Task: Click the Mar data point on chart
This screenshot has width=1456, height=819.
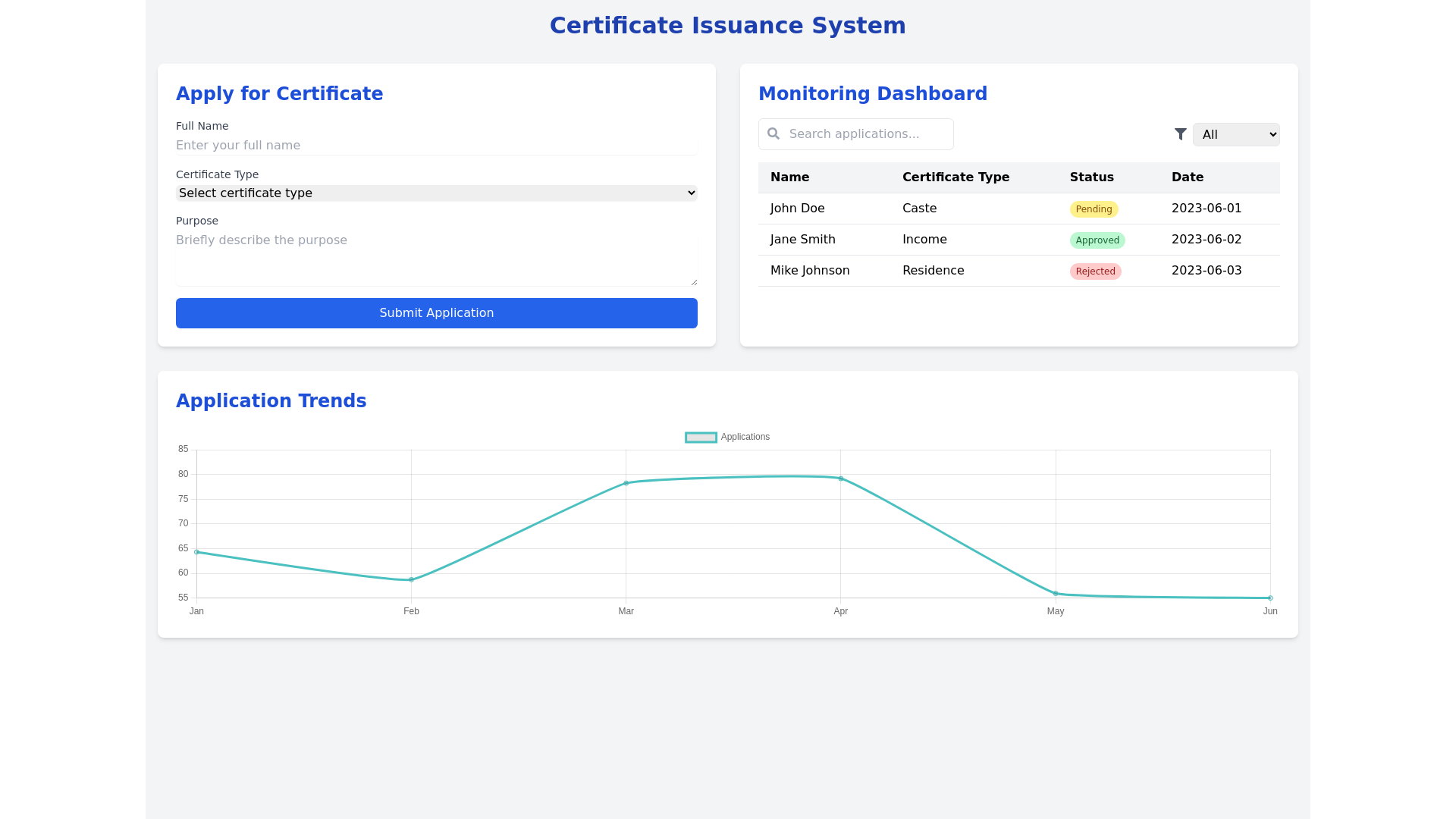Action: (x=626, y=483)
